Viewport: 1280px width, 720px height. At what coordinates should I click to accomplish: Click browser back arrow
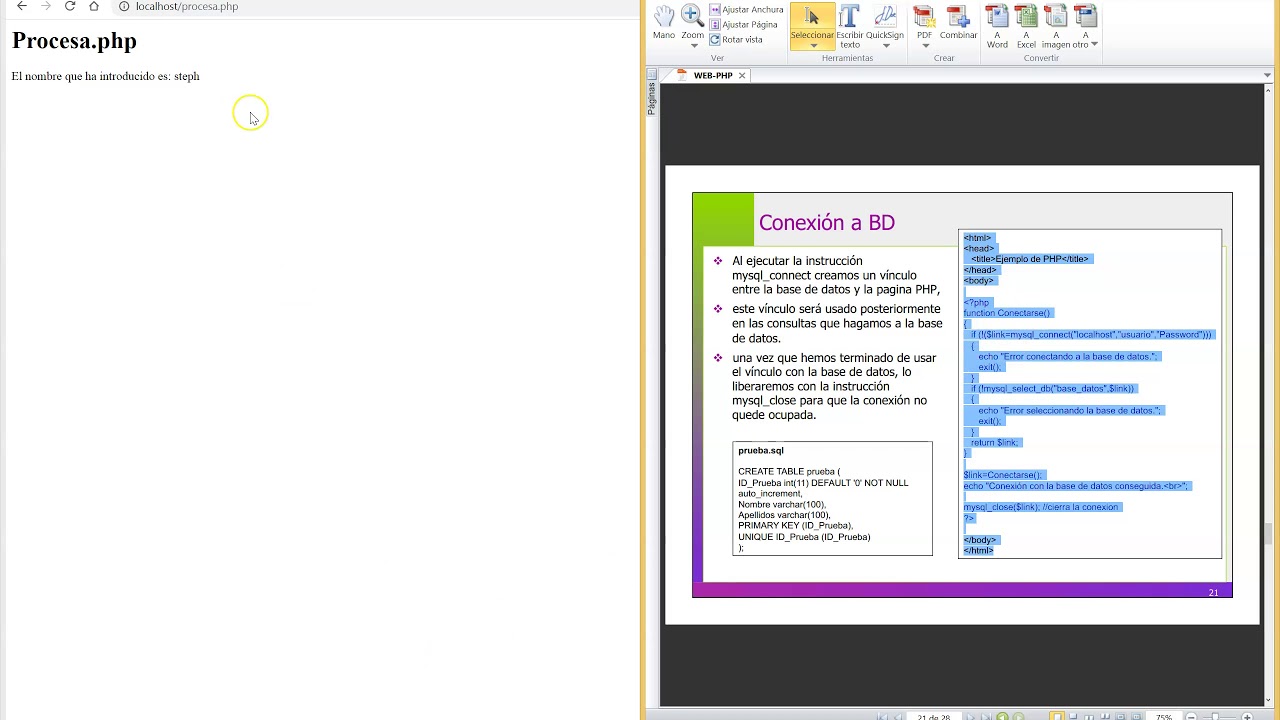tap(22, 6)
